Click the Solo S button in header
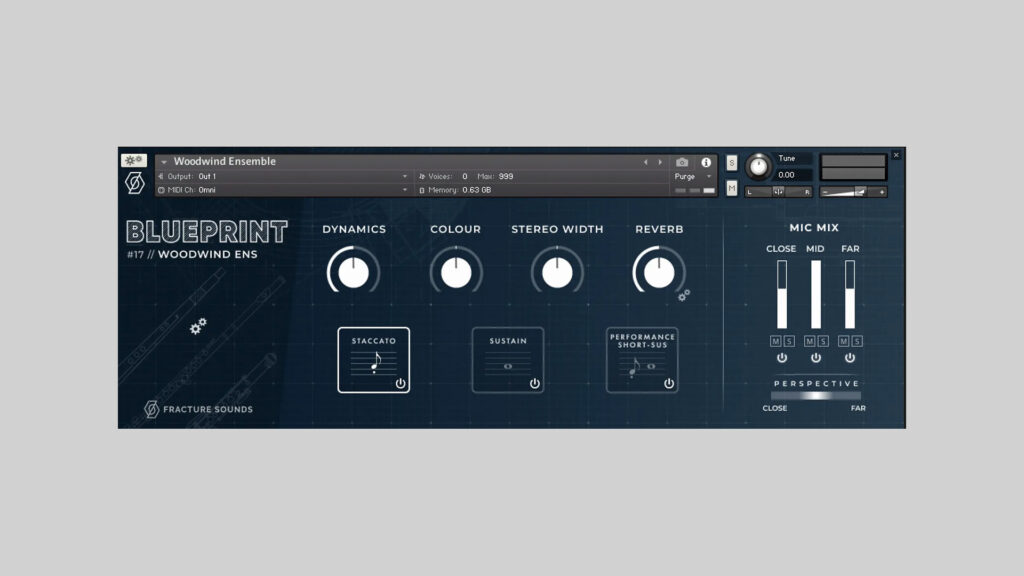The width and height of the screenshot is (1024, 576). pyautogui.click(x=731, y=163)
